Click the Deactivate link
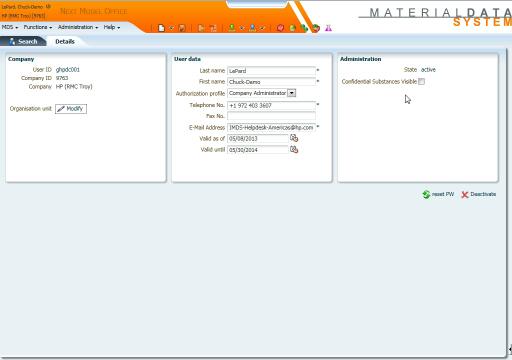Image resolution: width=512 pixels, height=360 pixels. 483,194
